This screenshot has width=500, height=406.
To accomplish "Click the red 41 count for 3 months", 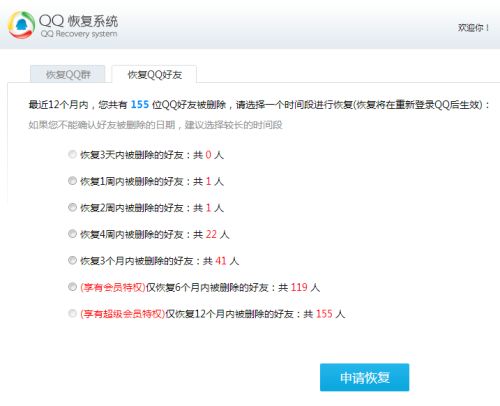I will point(221,261).
